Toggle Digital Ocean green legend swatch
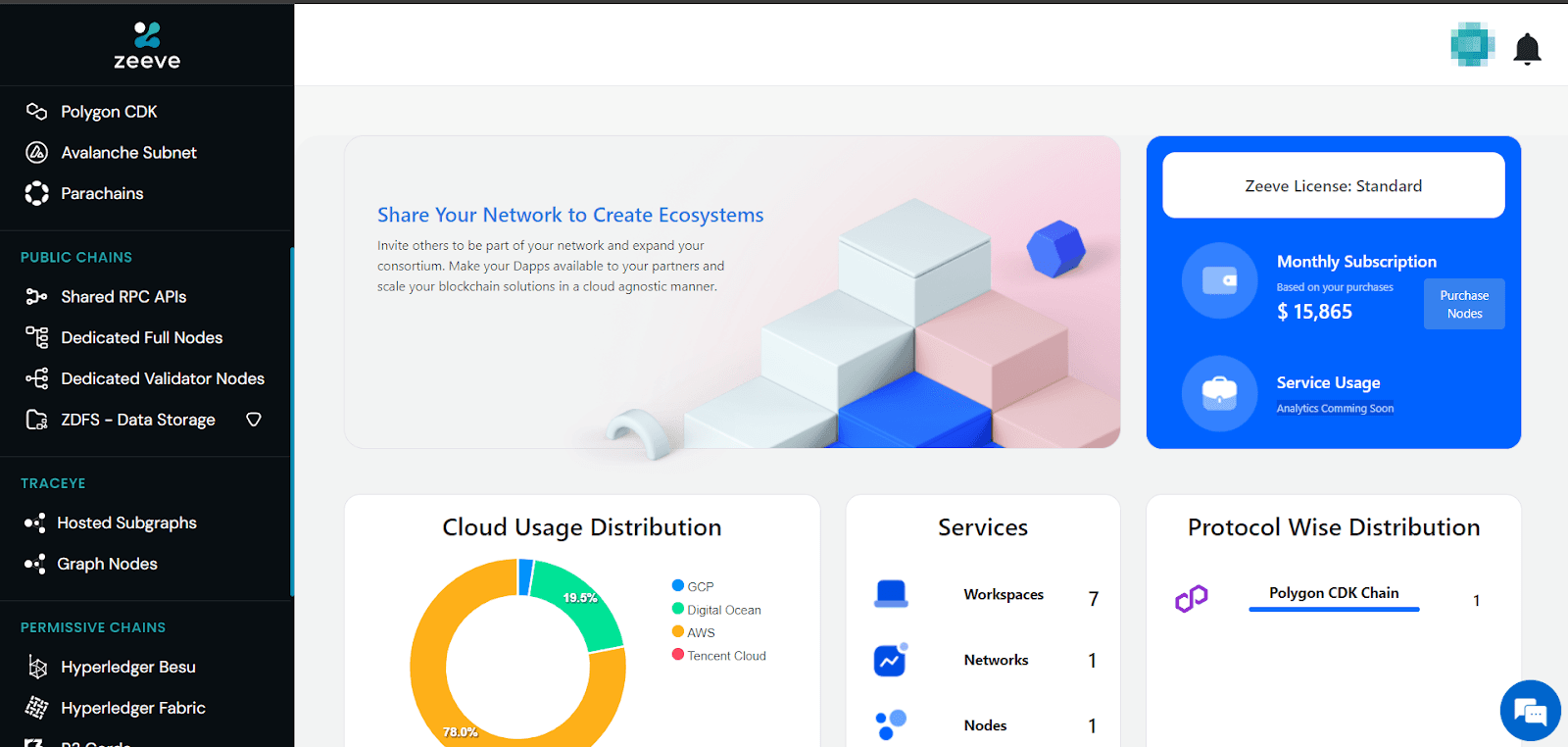 [677, 609]
